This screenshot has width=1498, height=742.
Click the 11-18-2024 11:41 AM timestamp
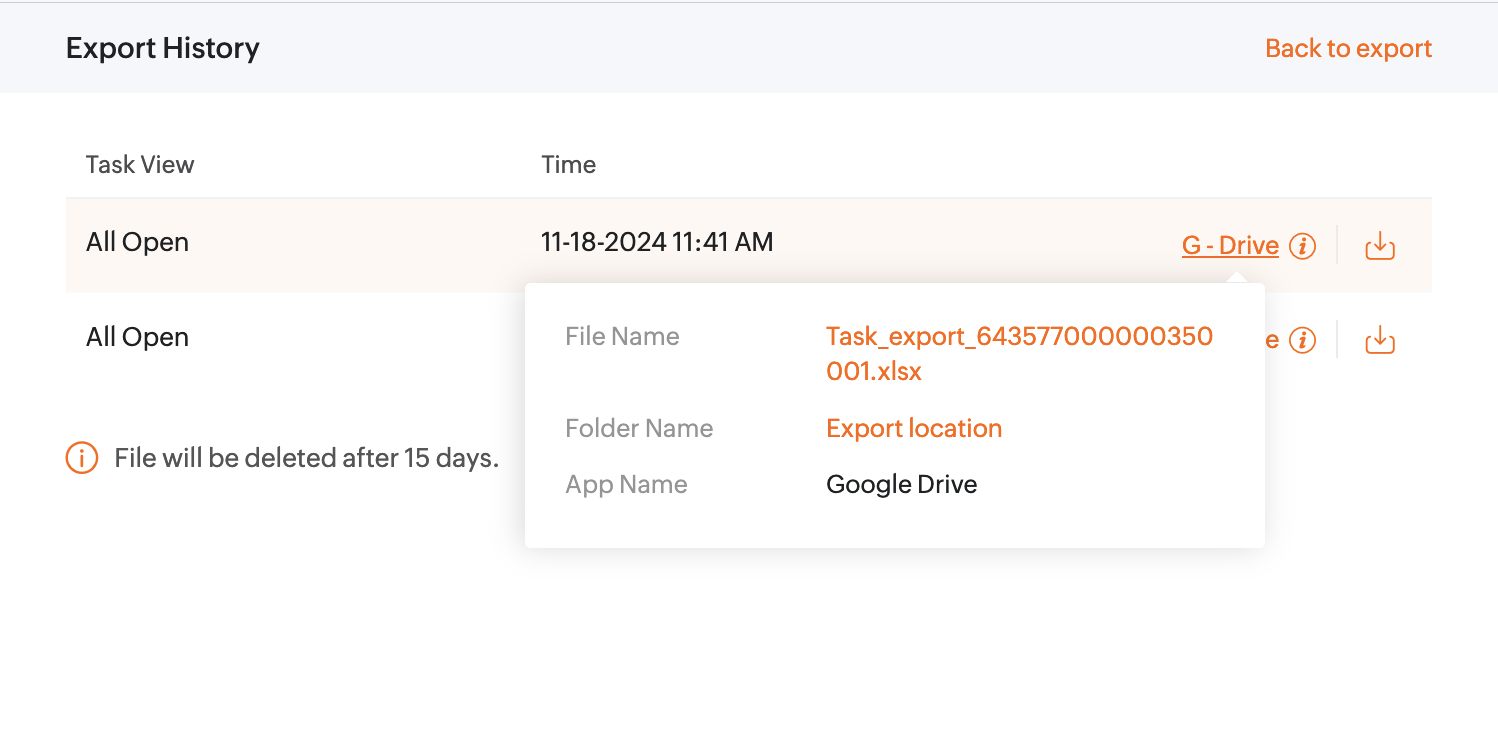pyautogui.click(x=656, y=242)
